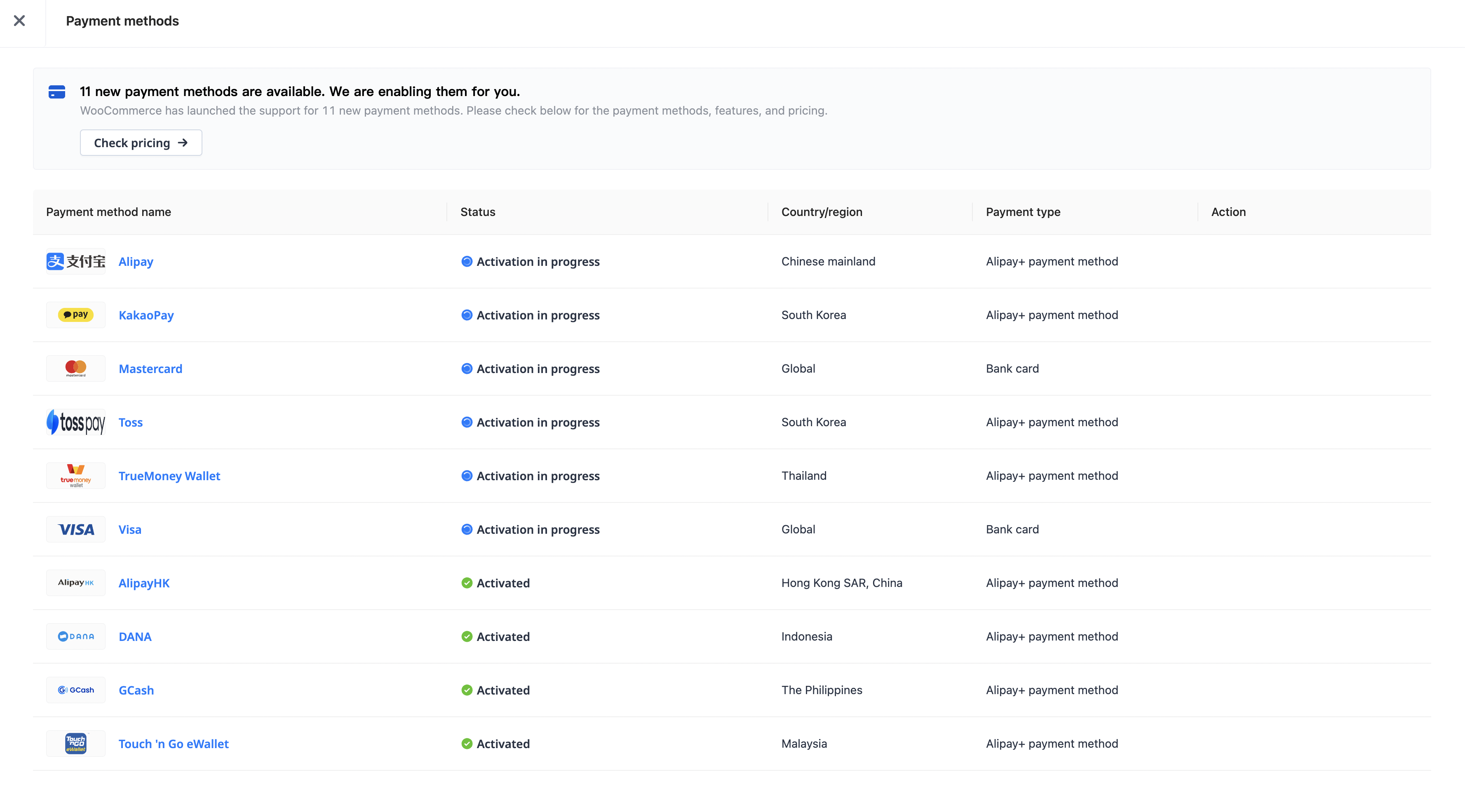Click the blue card icon in banner
The height and width of the screenshot is (812, 1465).
pyautogui.click(x=57, y=92)
